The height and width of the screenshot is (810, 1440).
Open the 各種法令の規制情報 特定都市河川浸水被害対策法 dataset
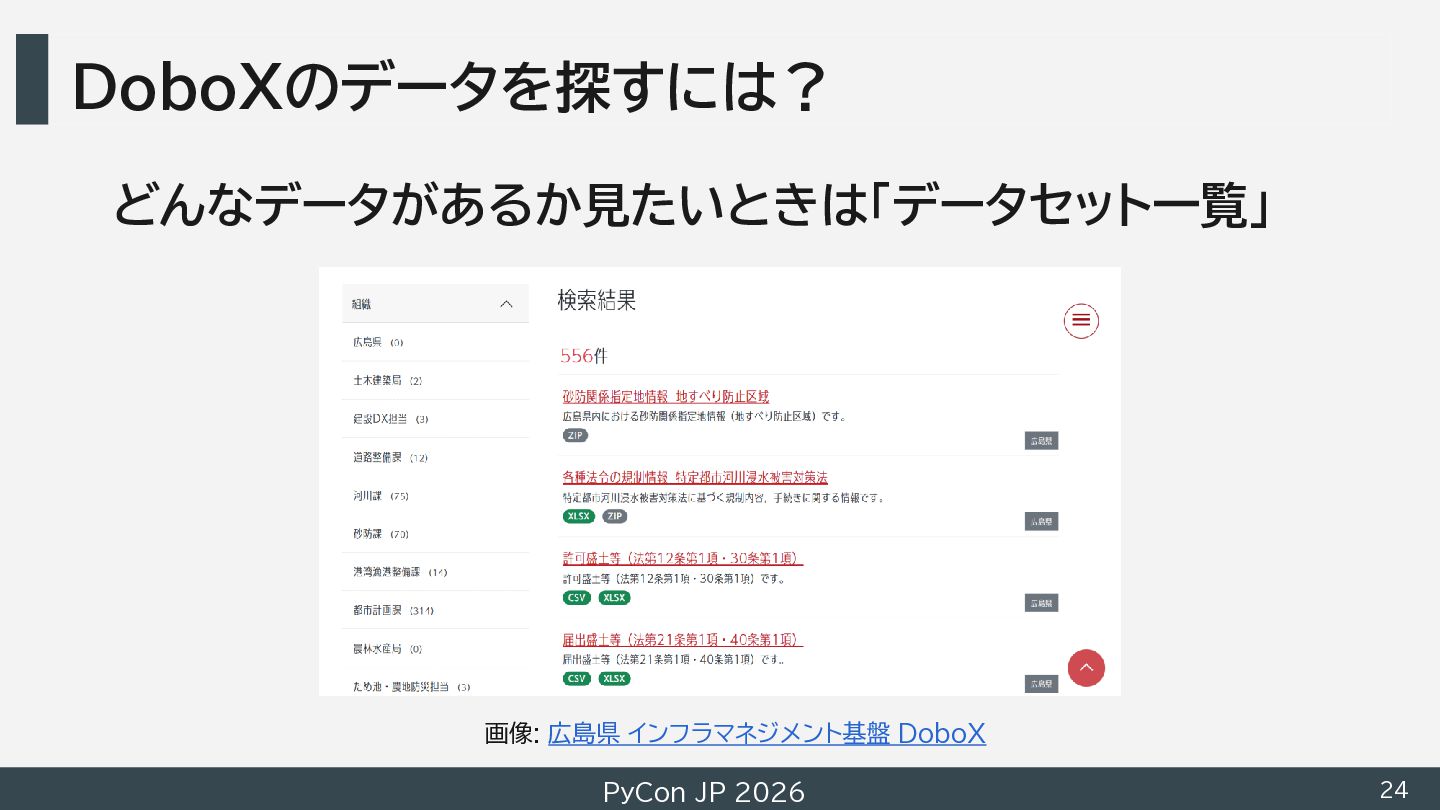(695, 477)
